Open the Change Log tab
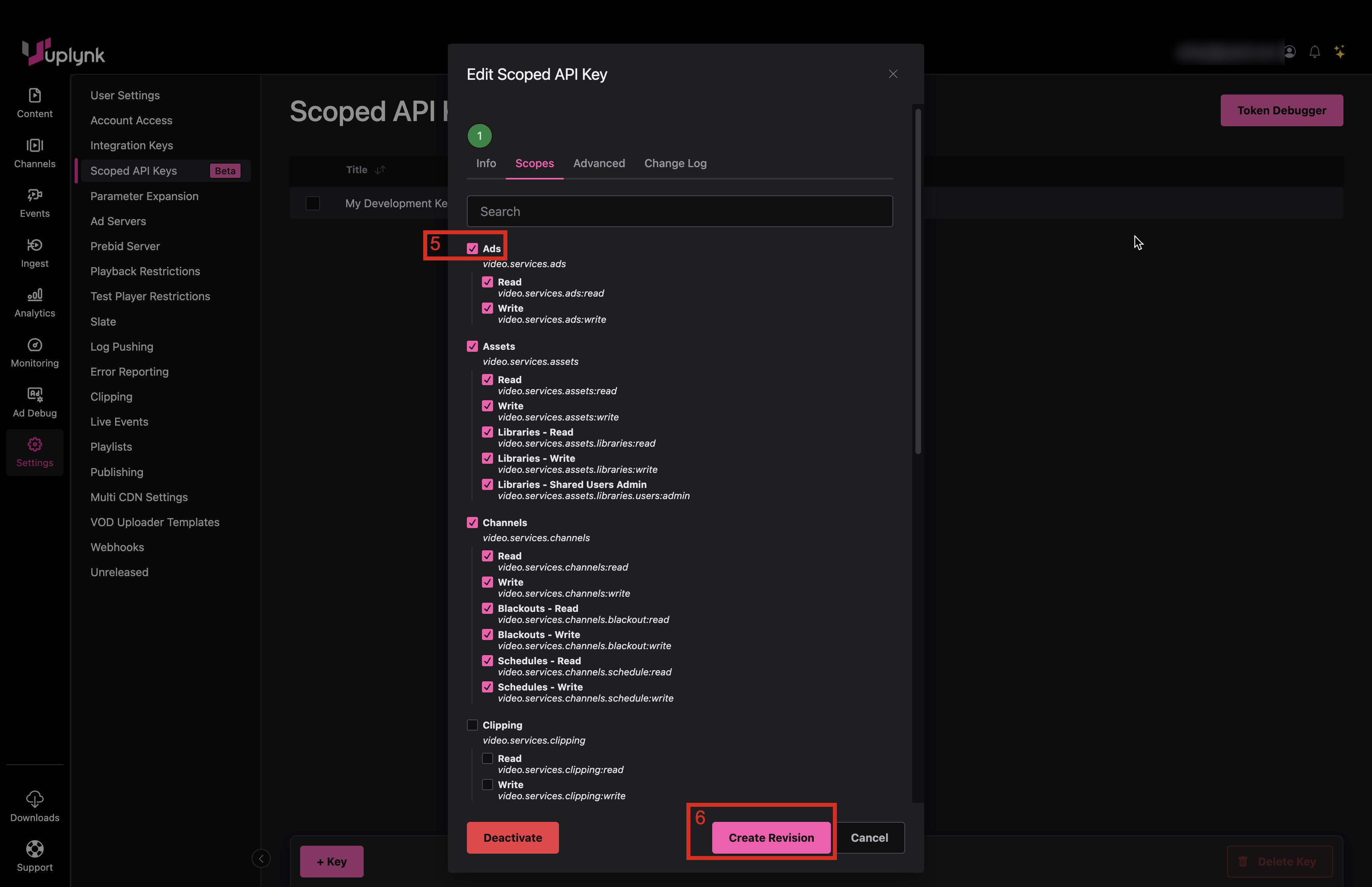 [x=675, y=164]
